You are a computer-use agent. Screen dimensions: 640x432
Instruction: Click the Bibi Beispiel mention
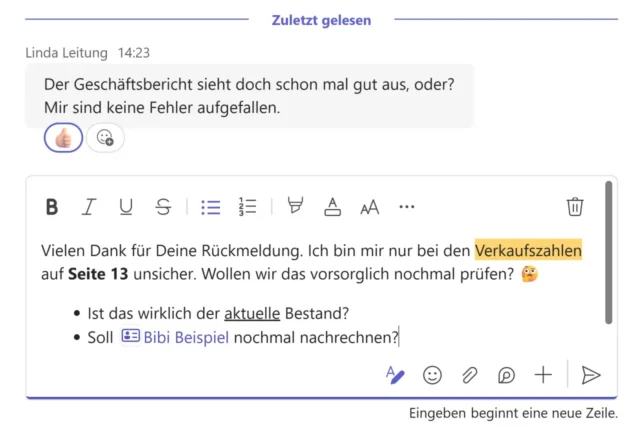(x=186, y=337)
